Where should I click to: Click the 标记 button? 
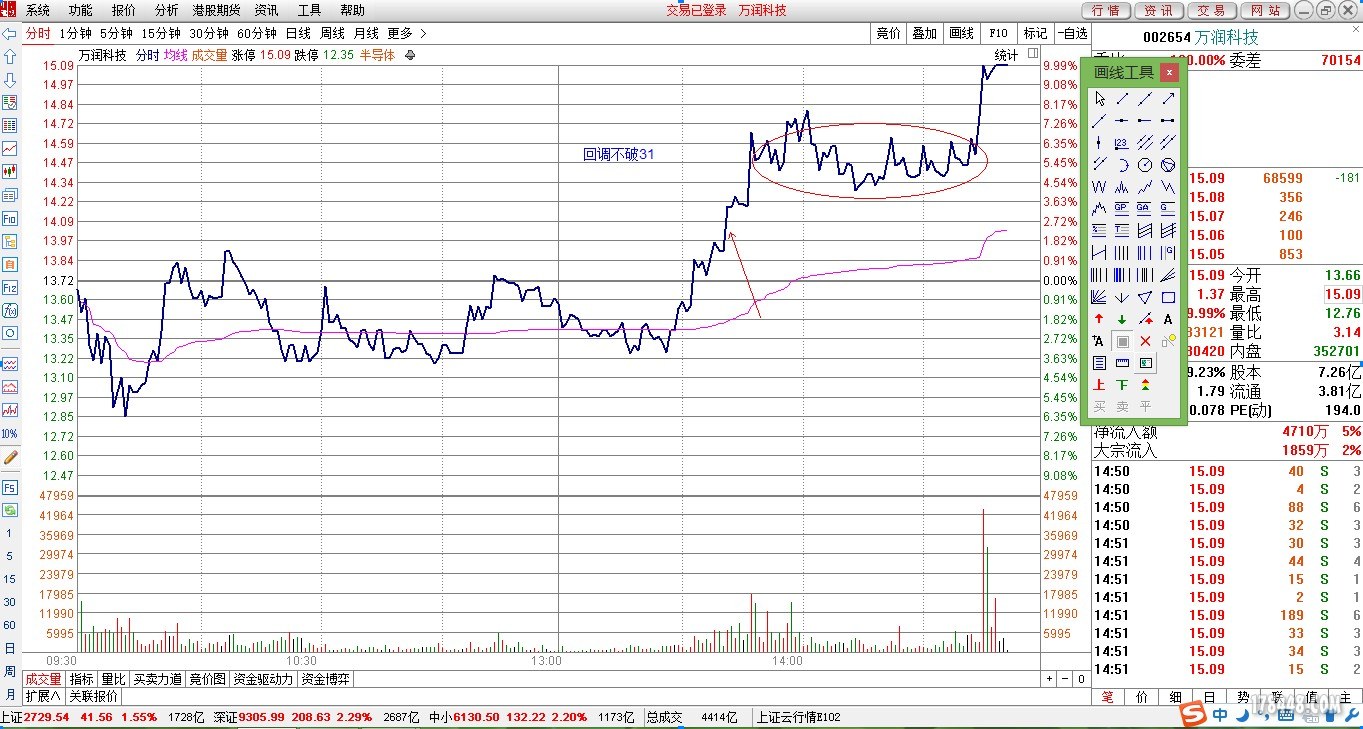1035,33
